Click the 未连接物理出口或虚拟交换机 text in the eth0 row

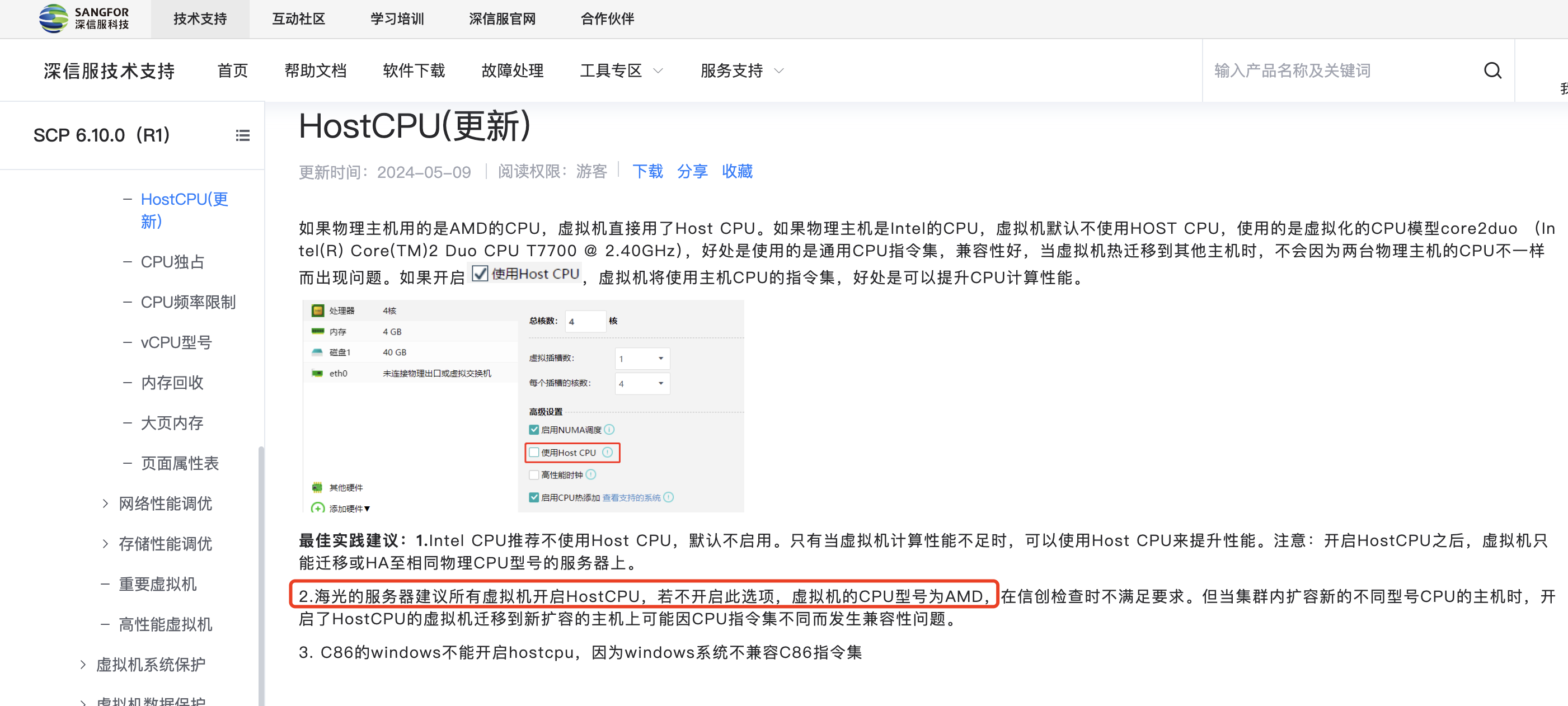(436, 374)
